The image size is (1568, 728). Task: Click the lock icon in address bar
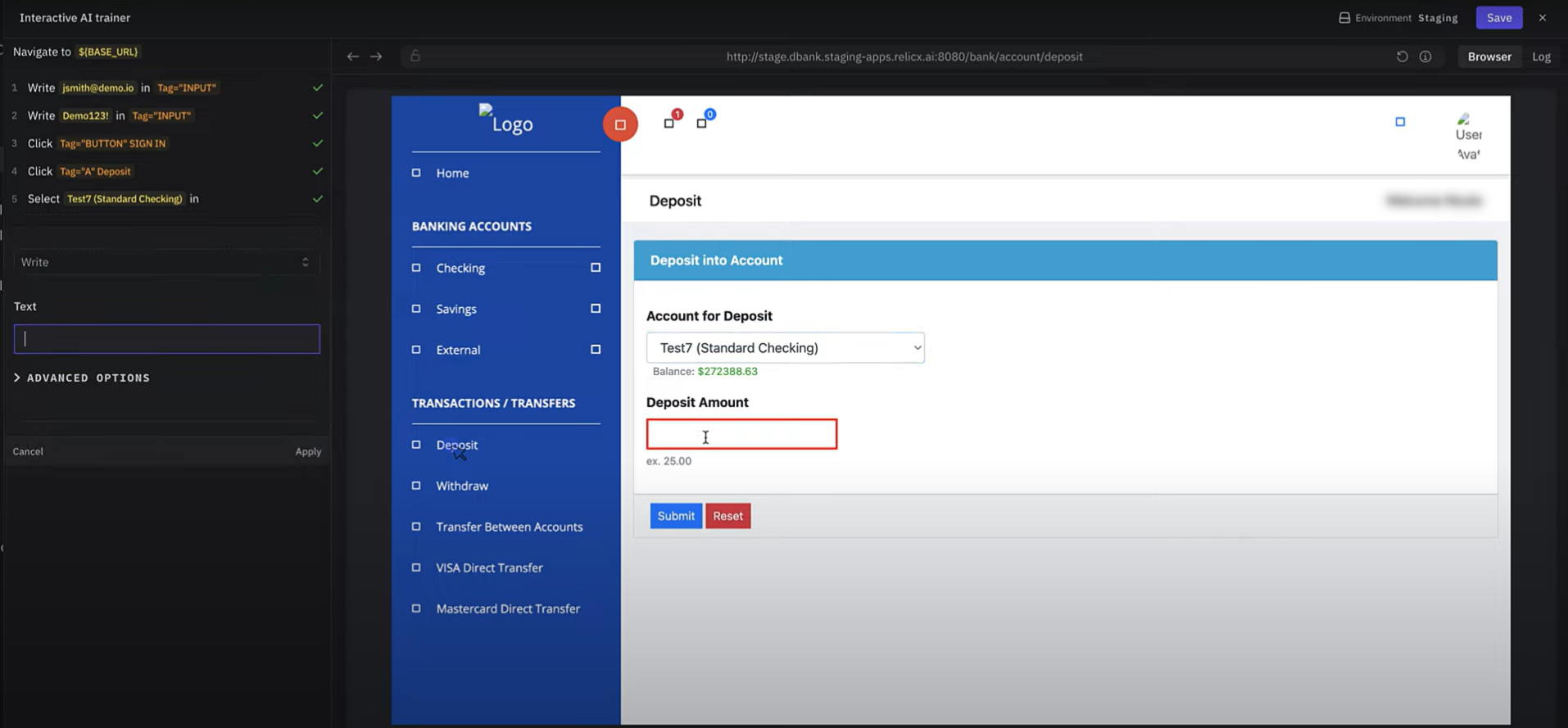tap(415, 57)
